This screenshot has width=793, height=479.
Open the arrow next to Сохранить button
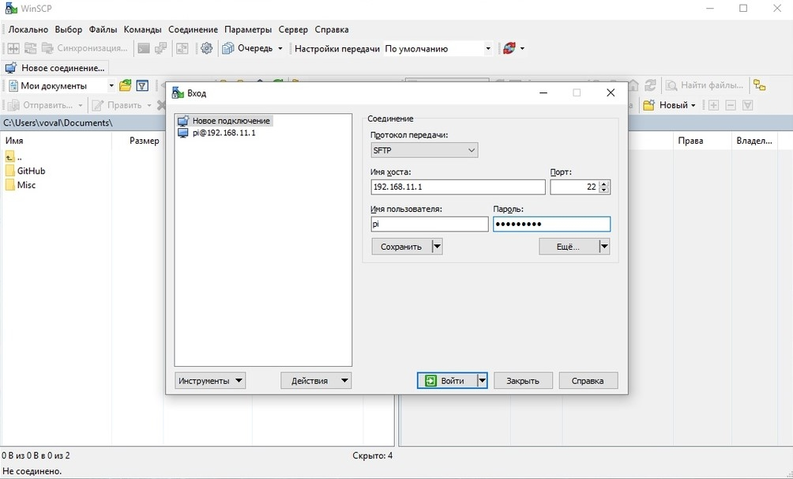pos(437,246)
